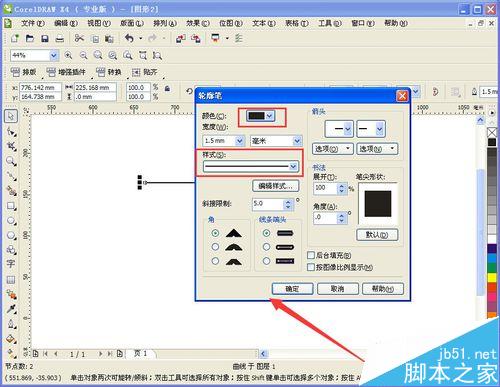Click the 取消 button
Screen dimensions: 500x387
pos(338,289)
